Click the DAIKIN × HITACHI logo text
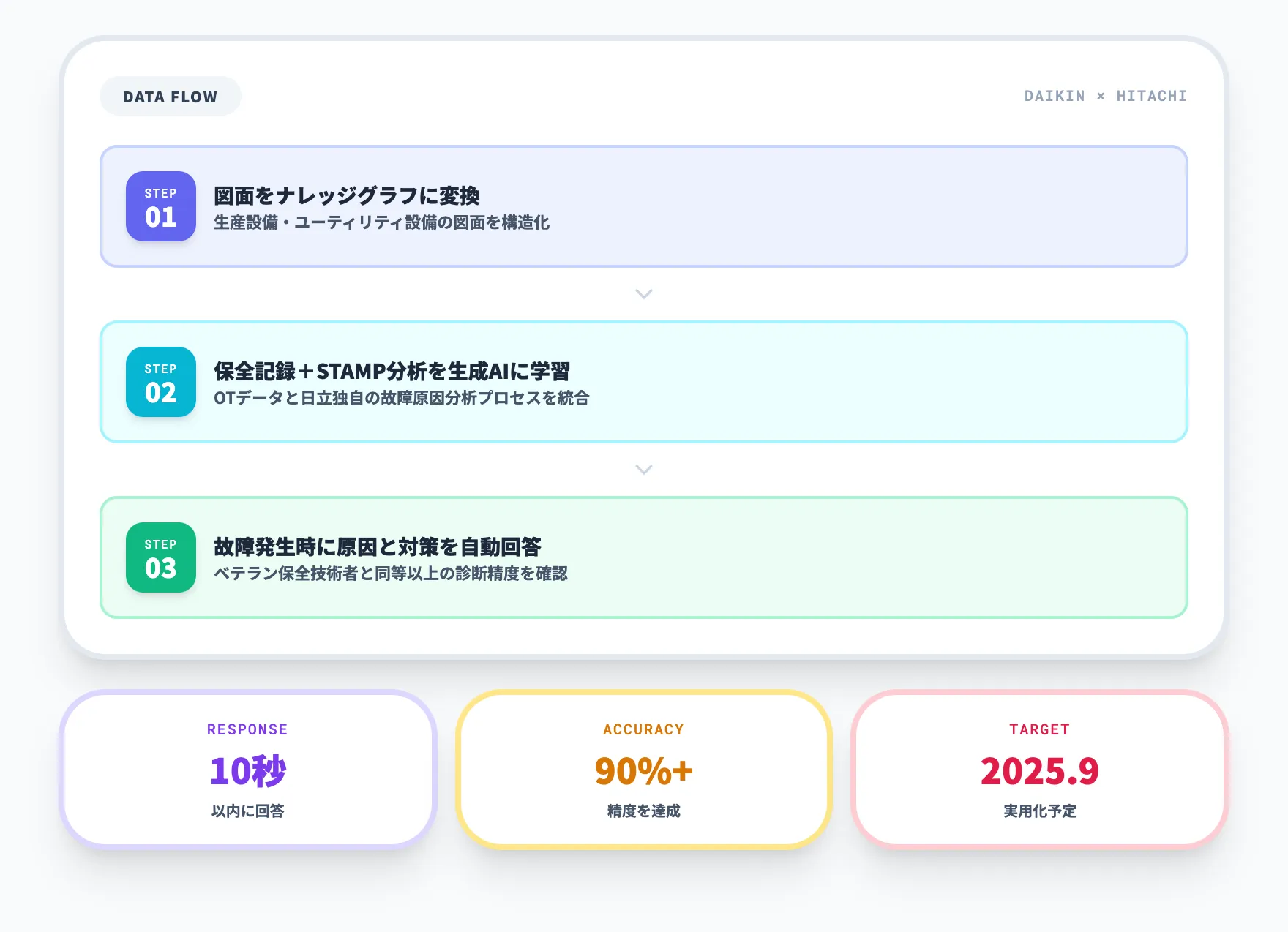The width and height of the screenshot is (1288, 932). 1105,95
